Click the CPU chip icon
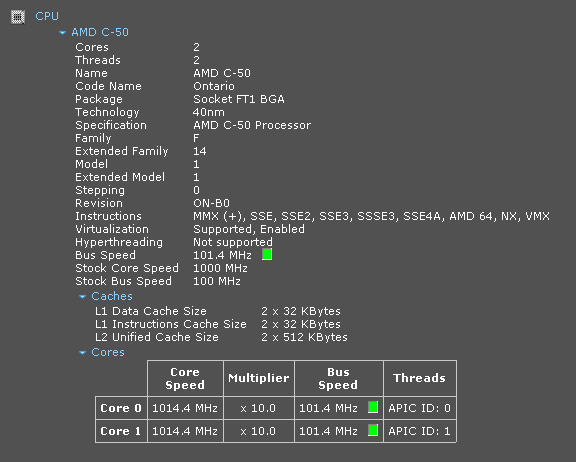 click(18, 17)
